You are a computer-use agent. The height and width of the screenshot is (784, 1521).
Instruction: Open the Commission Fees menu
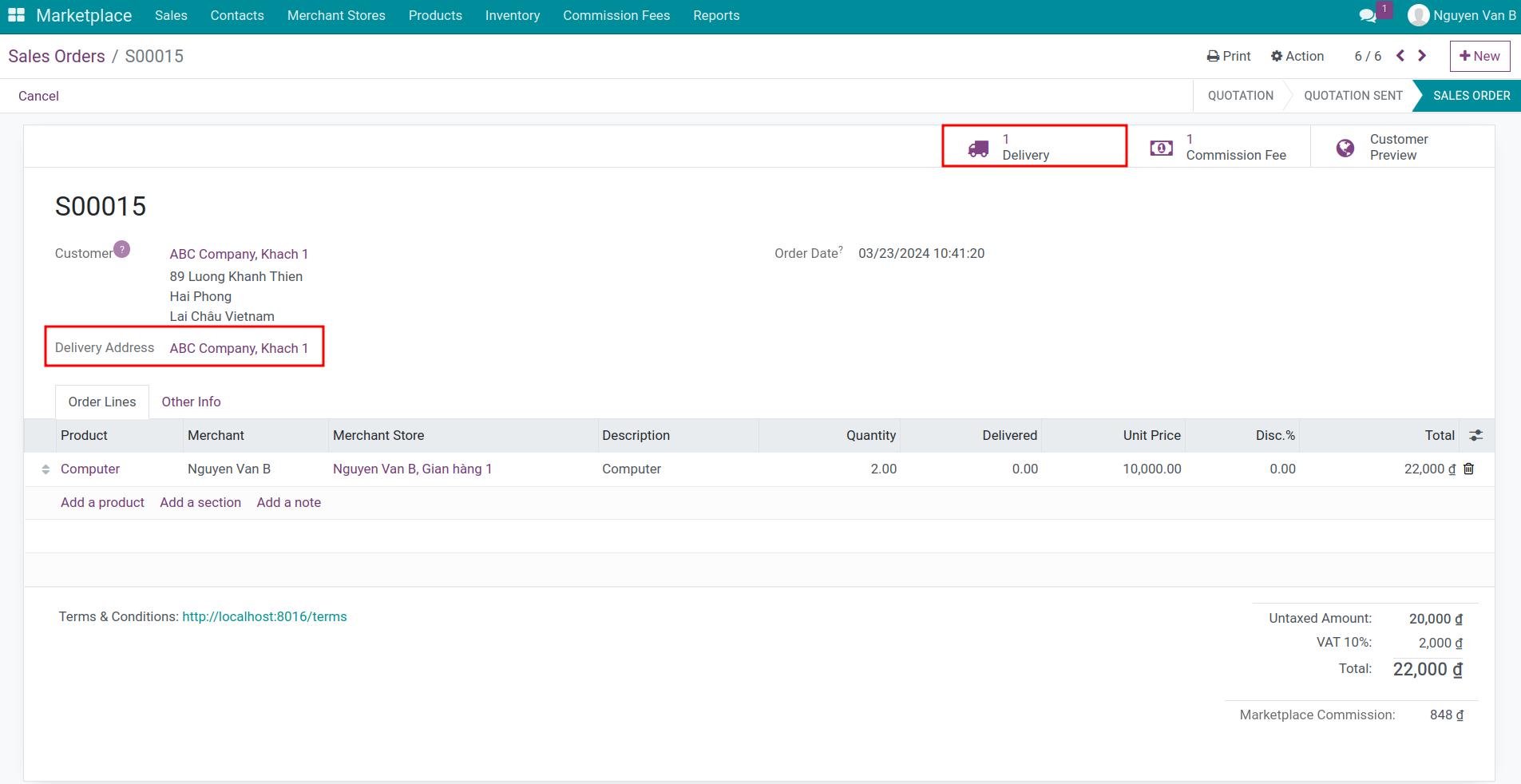pos(616,15)
